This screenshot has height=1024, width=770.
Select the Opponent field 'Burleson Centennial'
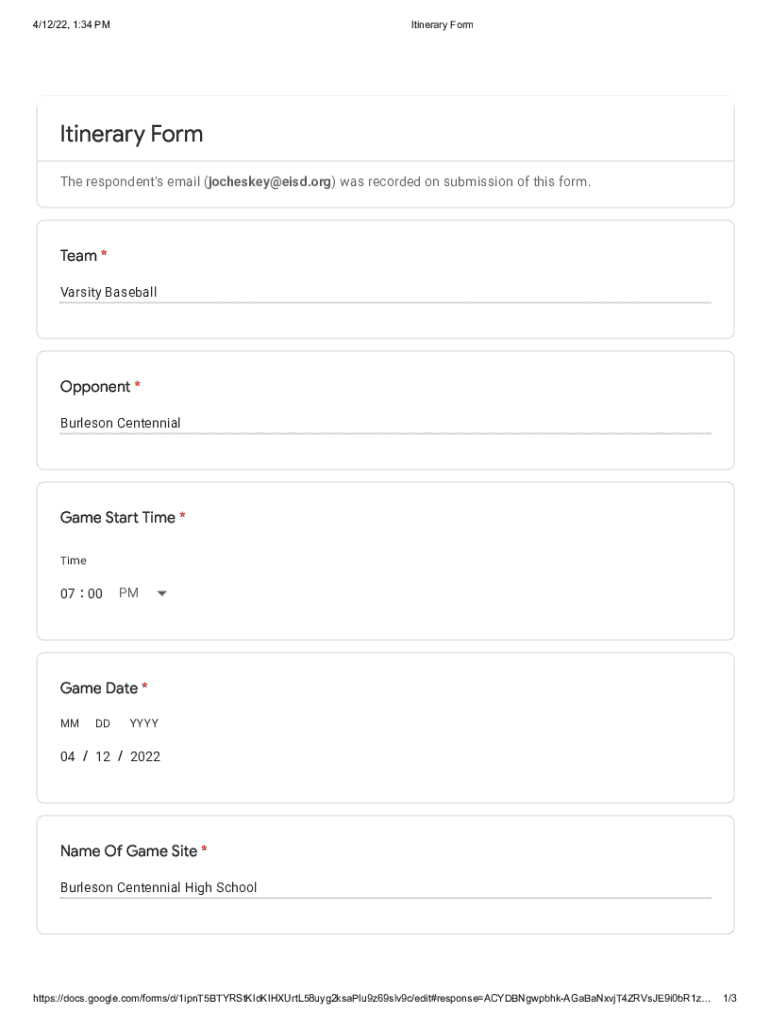(x=120, y=424)
